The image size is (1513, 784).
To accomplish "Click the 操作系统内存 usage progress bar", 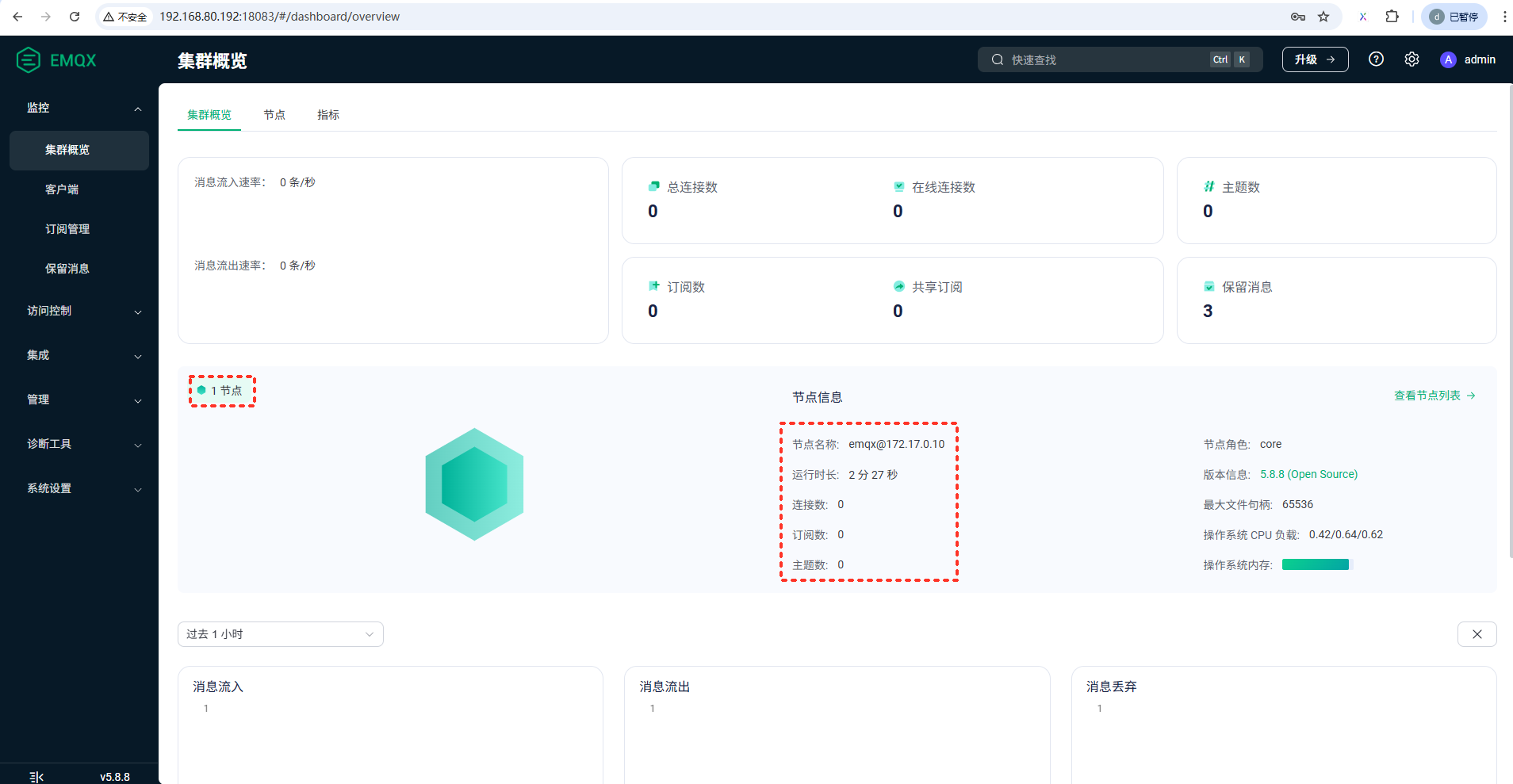I will [1315, 564].
